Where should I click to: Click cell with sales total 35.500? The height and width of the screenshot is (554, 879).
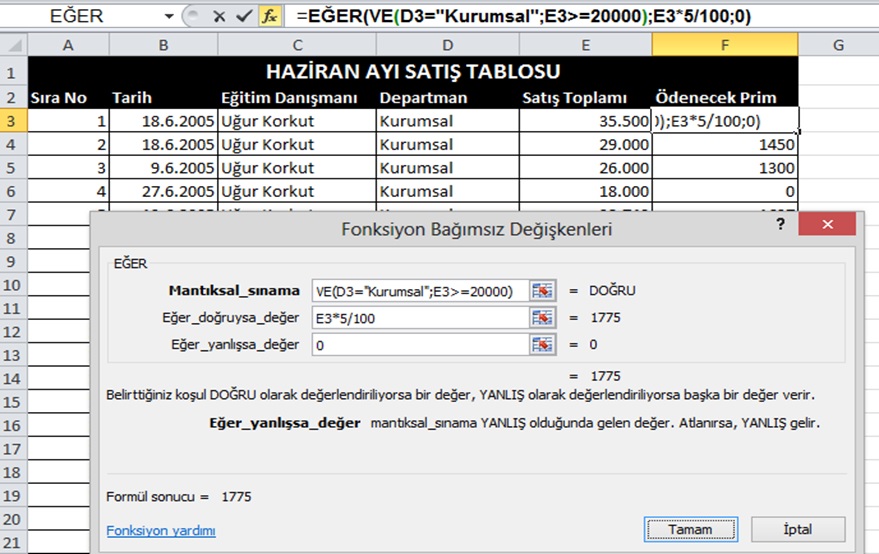tap(585, 121)
